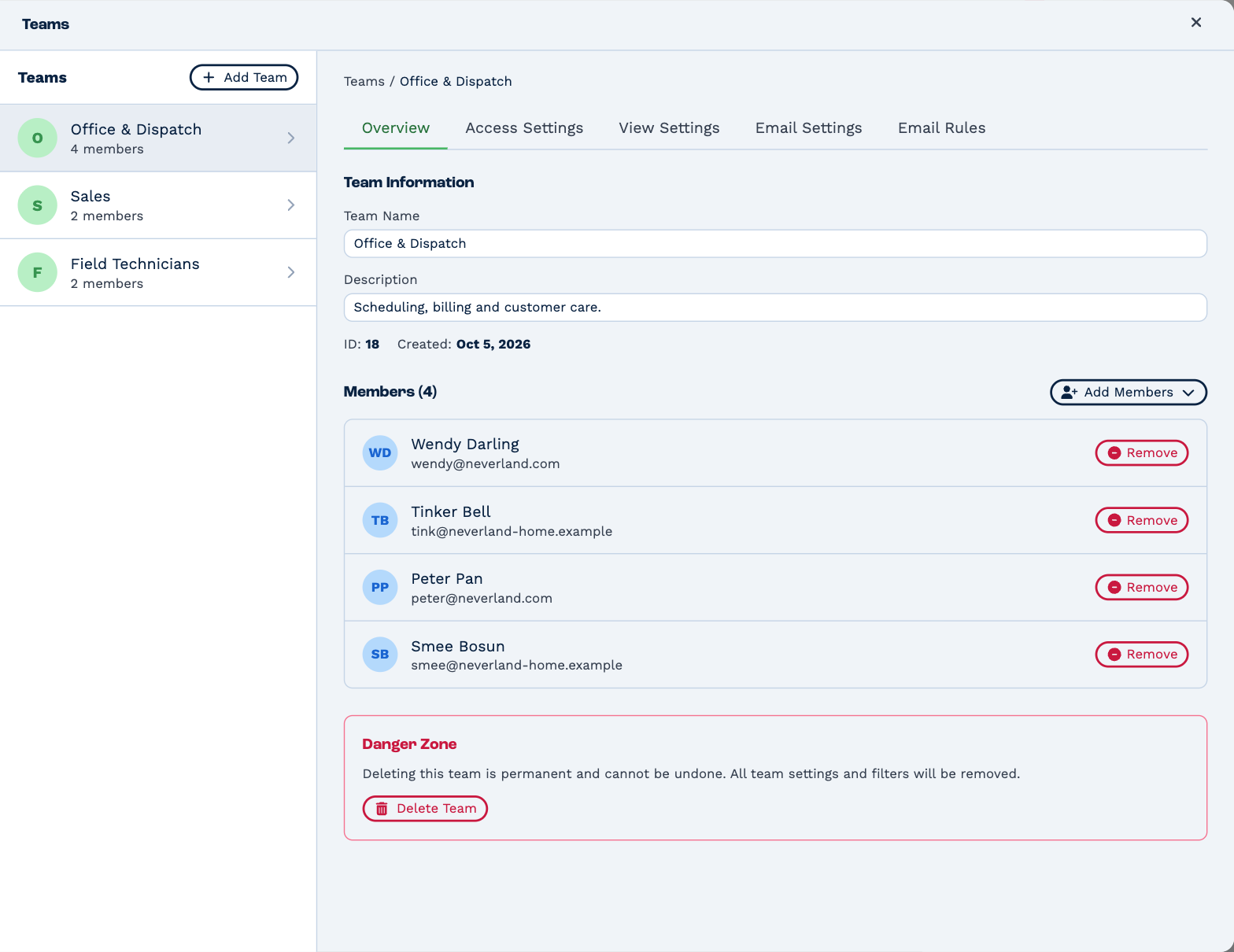This screenshot has height=952, width=1234.
Task: Switch to the Access Settings tab
Action: coord(524,128)
